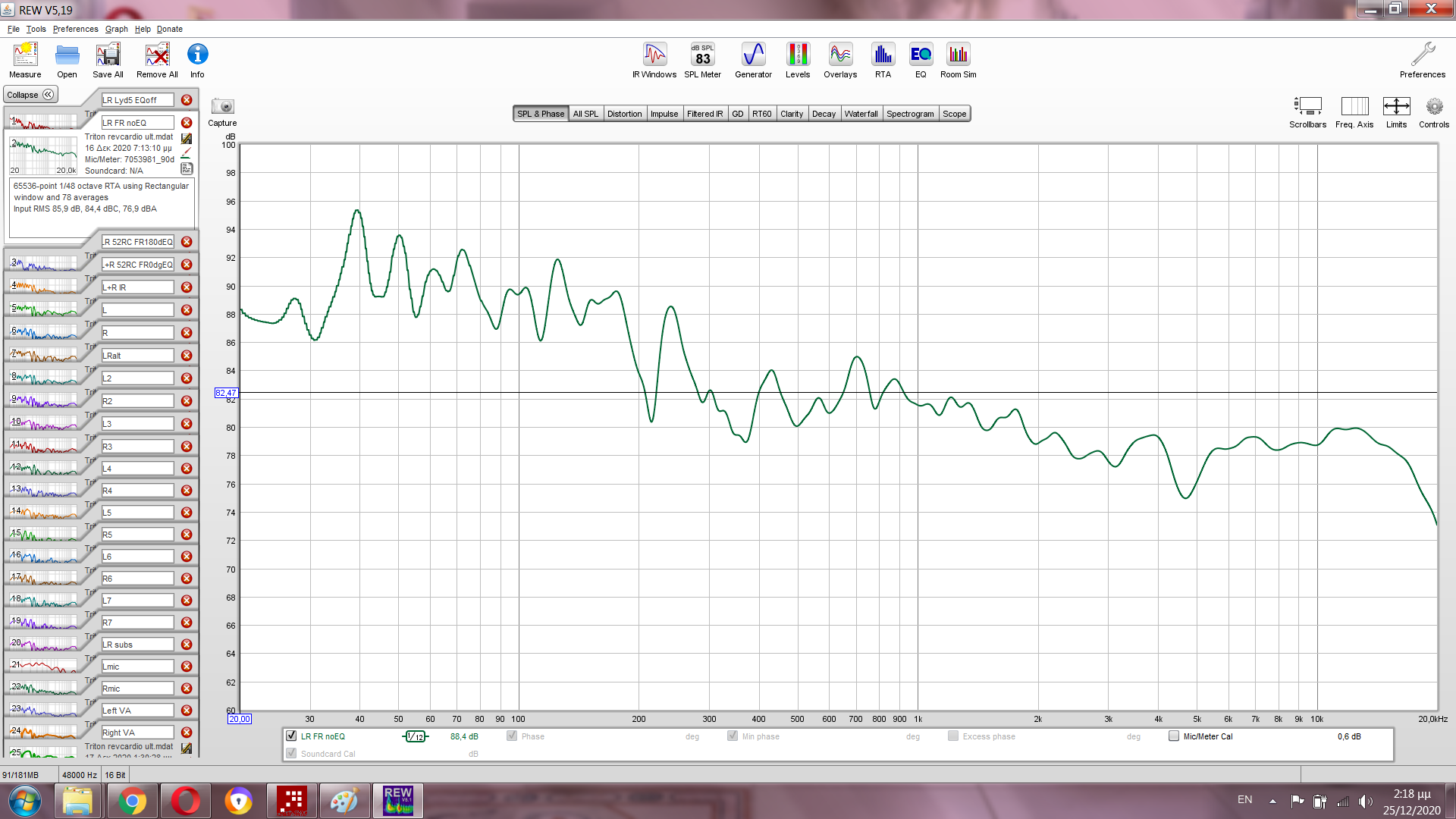Collapse the measurements panel

click(30, 95)
